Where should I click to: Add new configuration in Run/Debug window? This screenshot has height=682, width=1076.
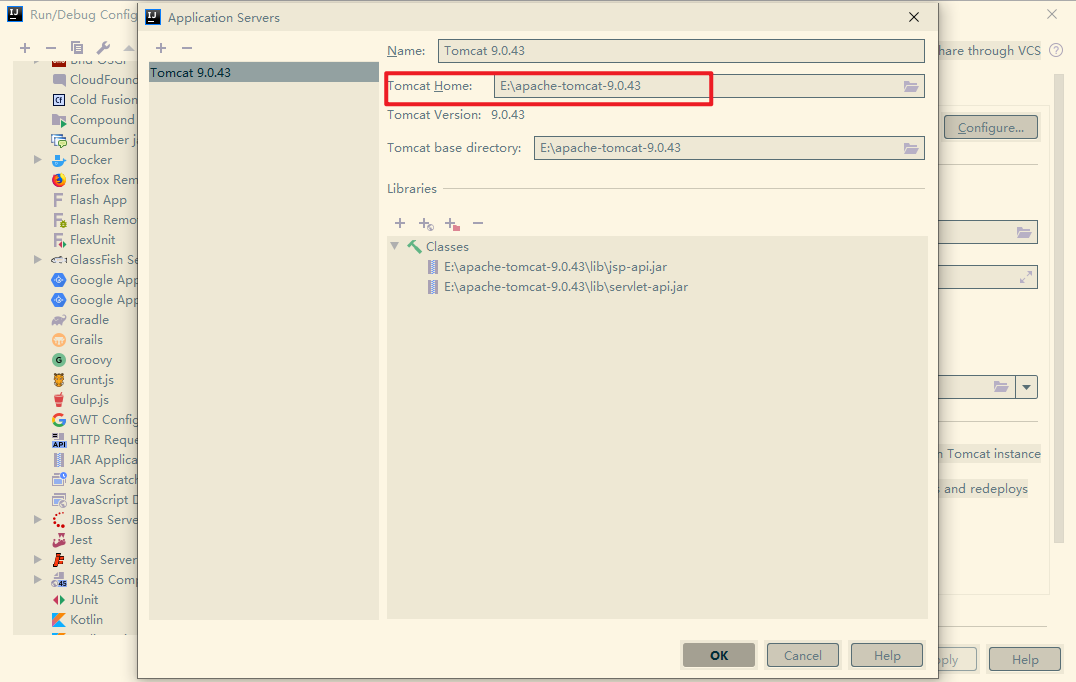[x=25, y=48]
